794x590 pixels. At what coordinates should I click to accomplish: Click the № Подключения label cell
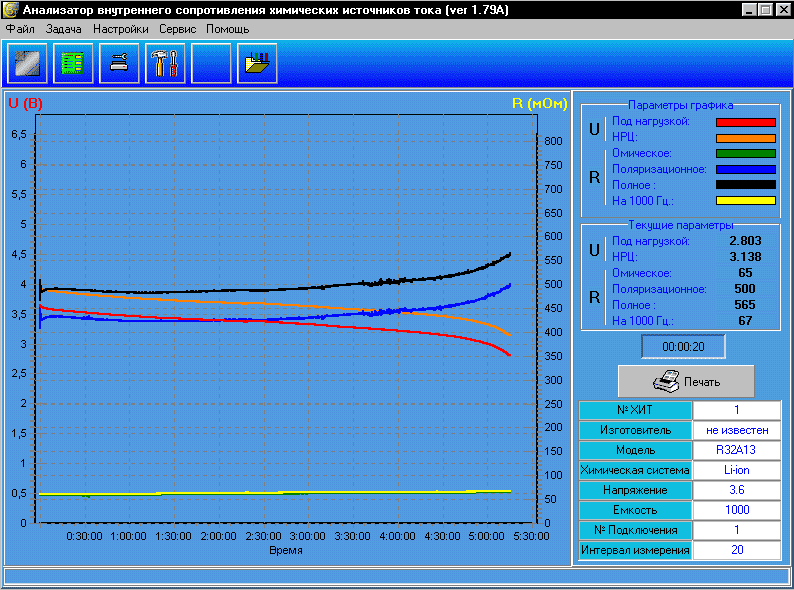[x=635, y=530]
